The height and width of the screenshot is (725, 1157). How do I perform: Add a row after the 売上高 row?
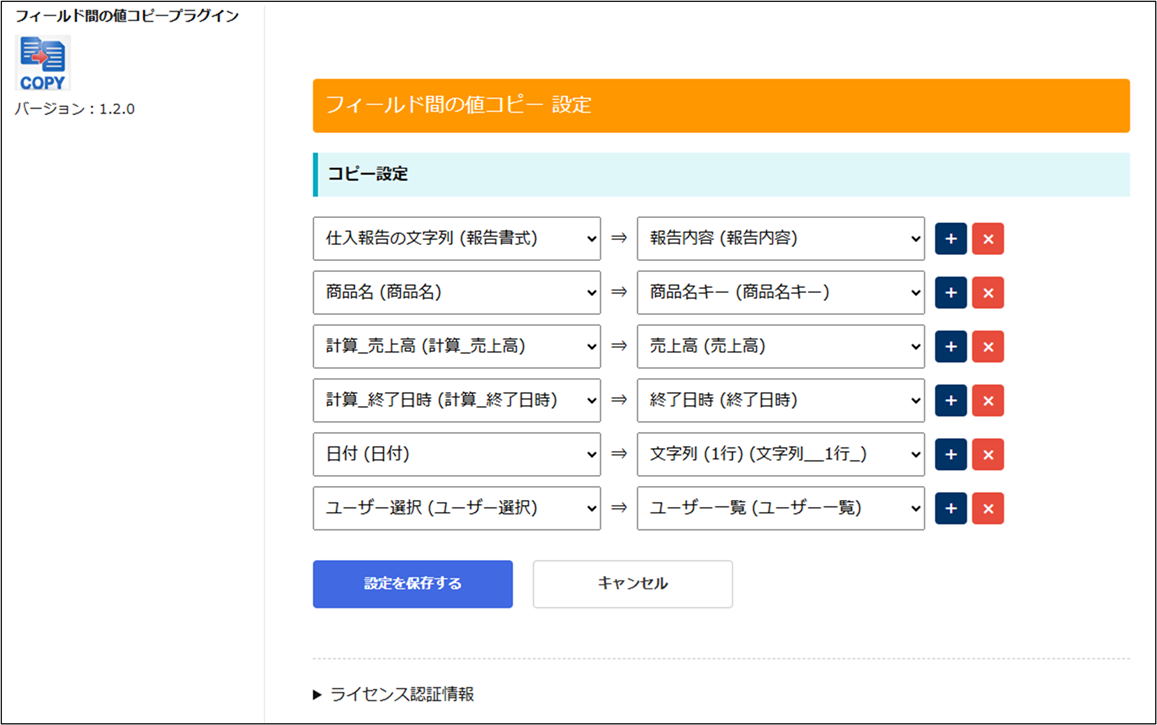[x=950, y=347]
